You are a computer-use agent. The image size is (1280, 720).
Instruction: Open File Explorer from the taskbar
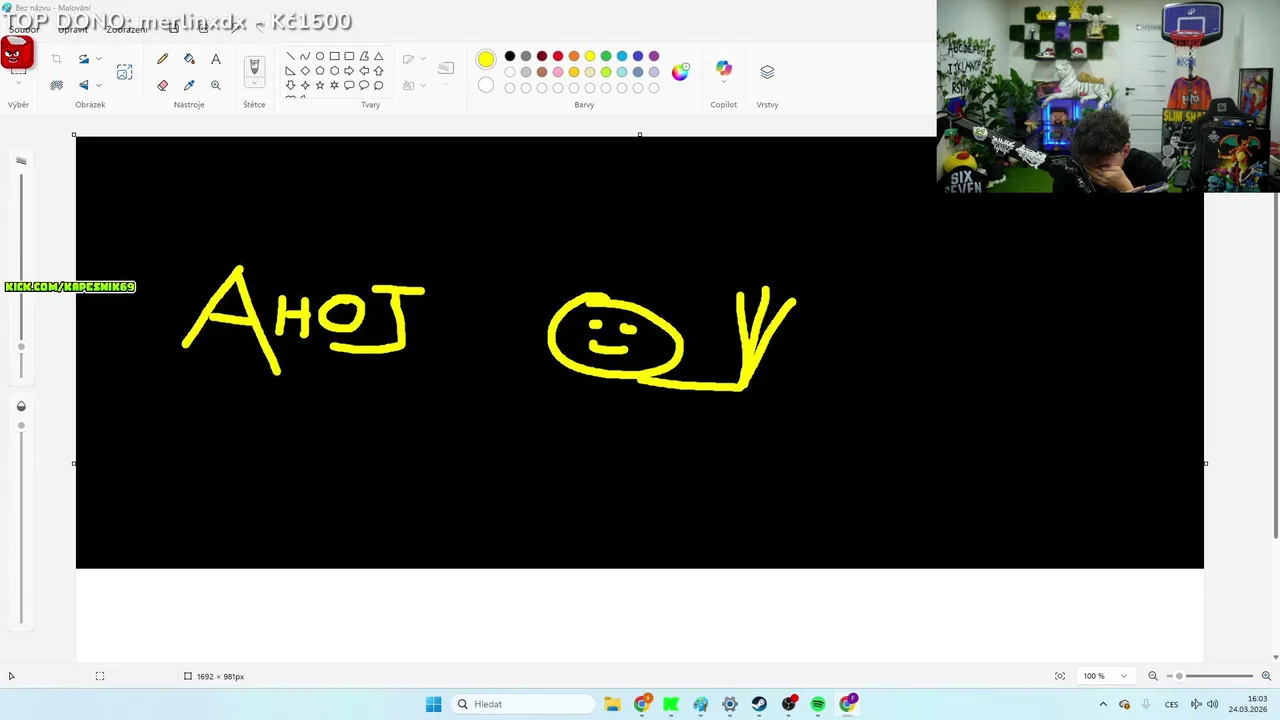(x=612, y=704)
